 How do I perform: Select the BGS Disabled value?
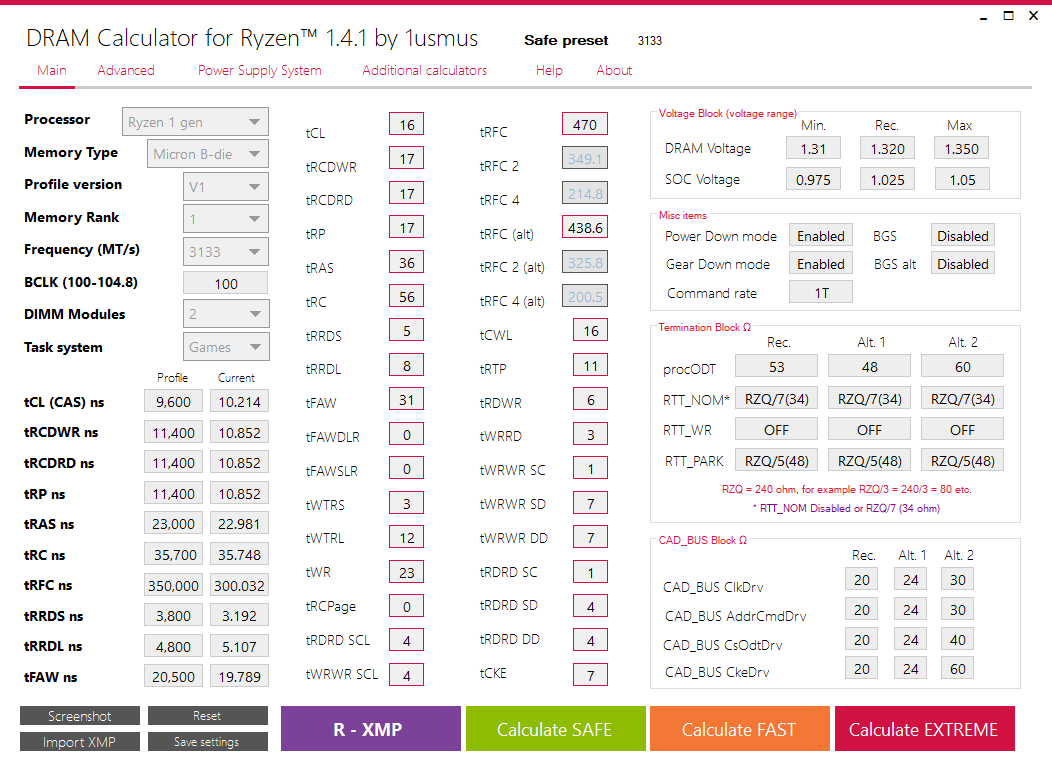(x=963, y=236)
